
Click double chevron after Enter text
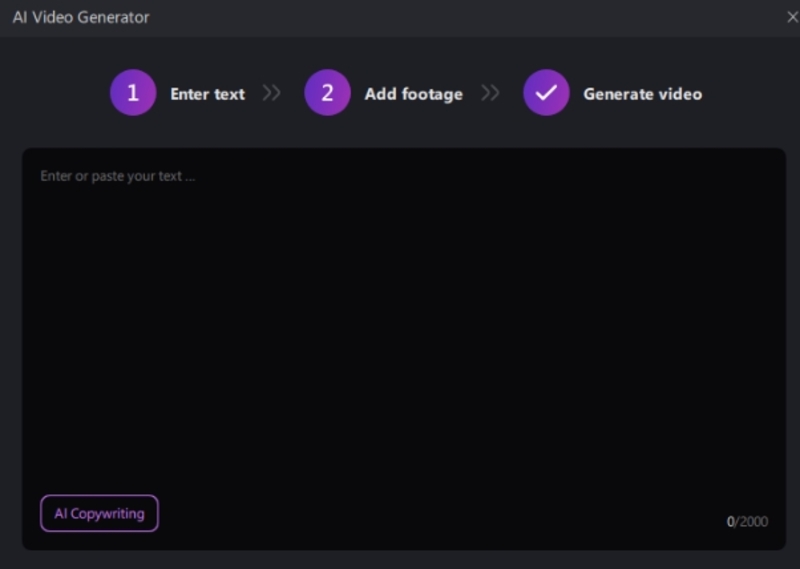[271, 93]
